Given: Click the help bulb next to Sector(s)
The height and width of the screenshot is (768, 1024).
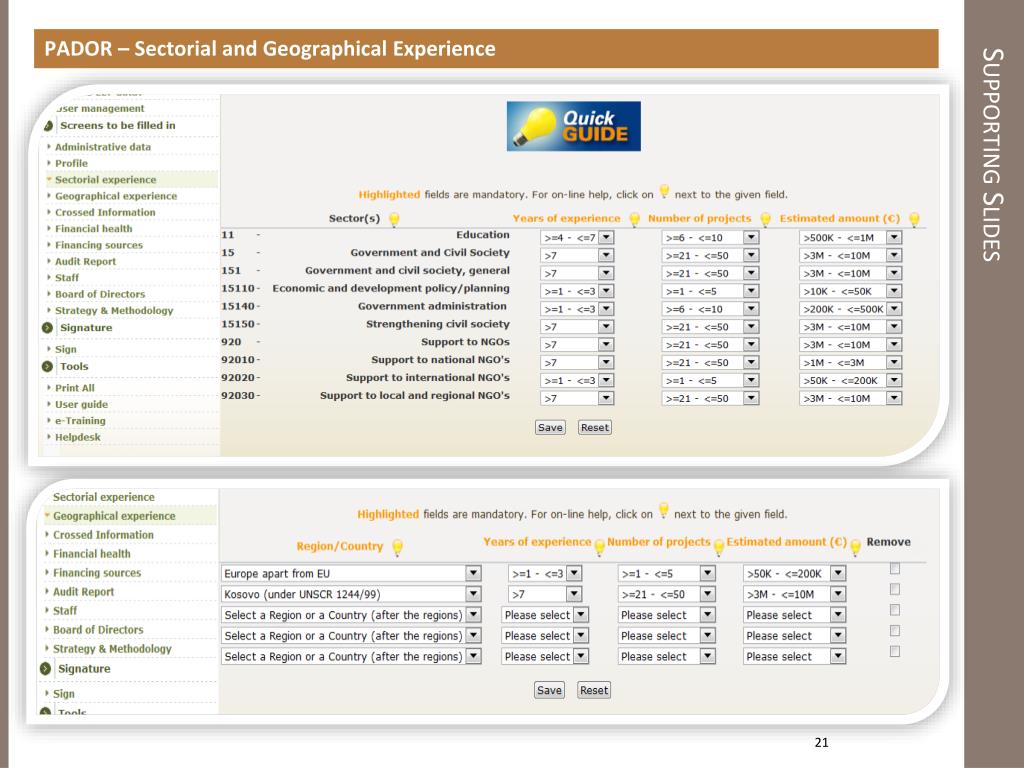Looking at the screenshot, I should tap(394, 219).
